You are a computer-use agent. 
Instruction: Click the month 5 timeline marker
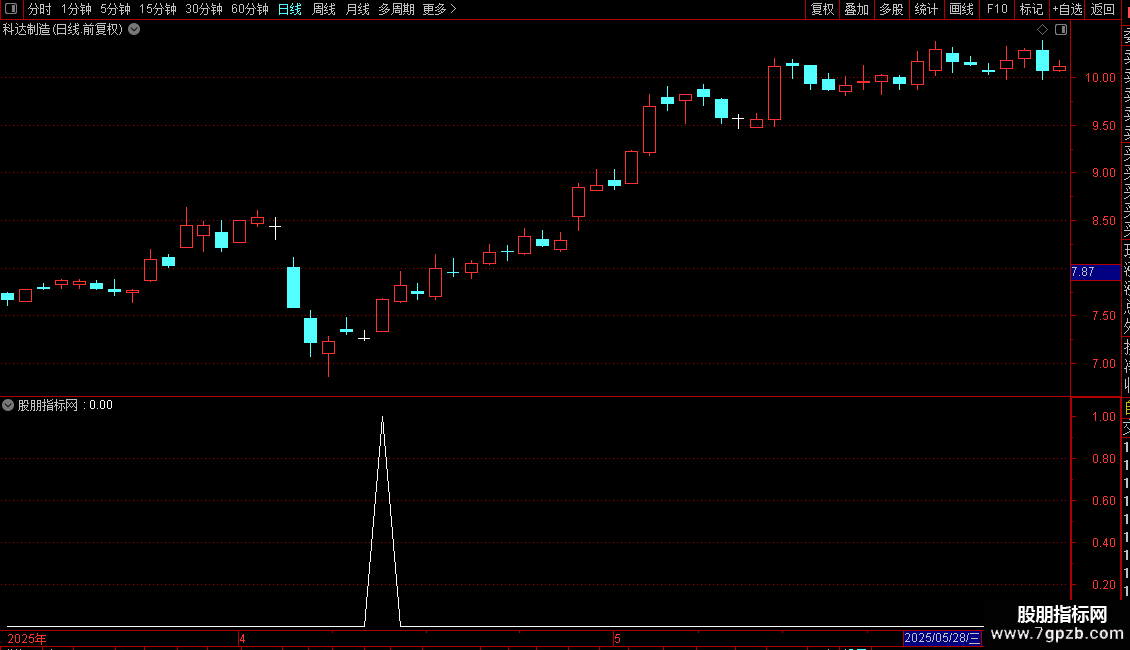(618, 638)
